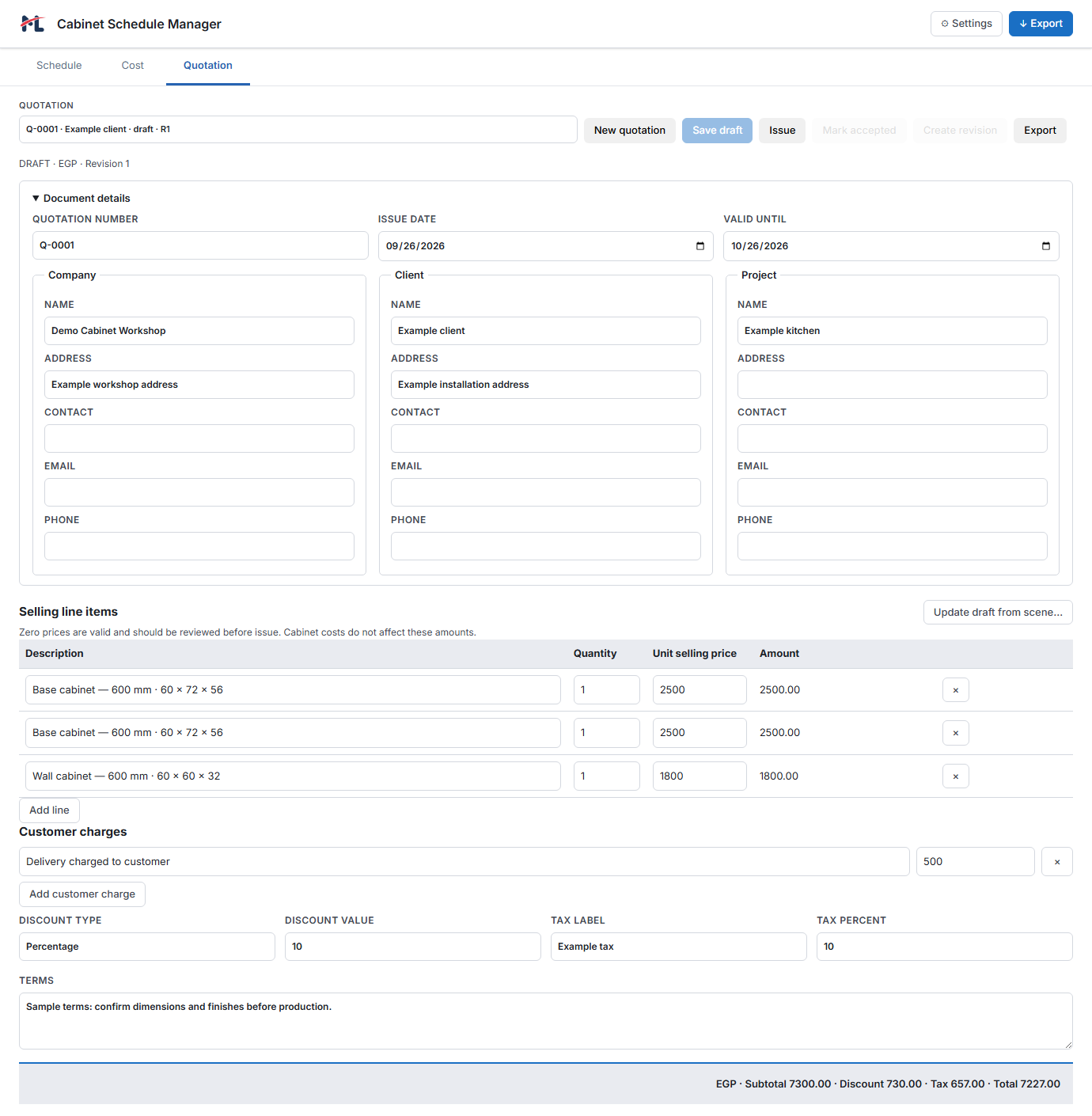Screen dimensions: 1092x1116
Task: Click the Wall cabinet amount 1800.00
Action: click(x=779, y=776)
